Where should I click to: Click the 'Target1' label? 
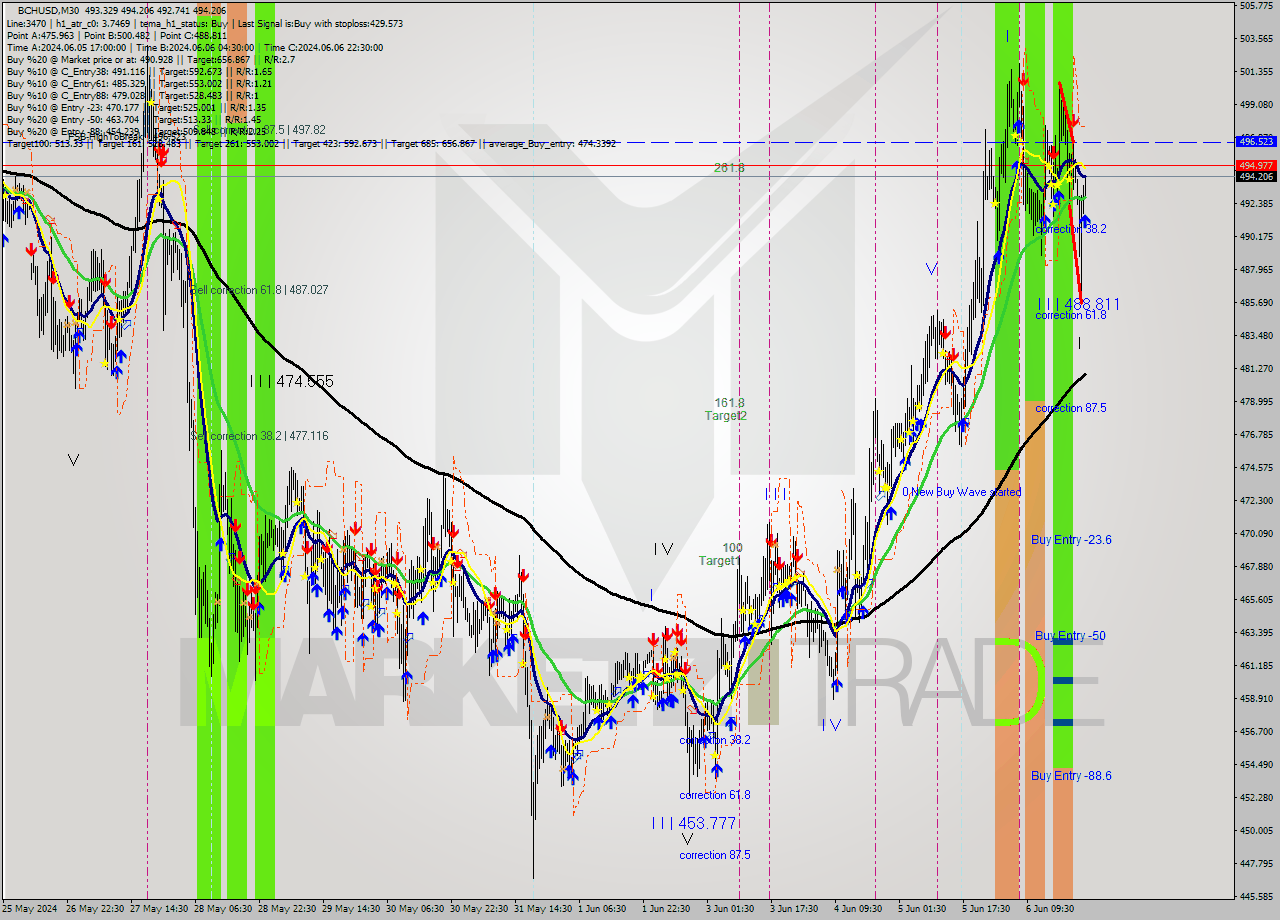(719, 561)
